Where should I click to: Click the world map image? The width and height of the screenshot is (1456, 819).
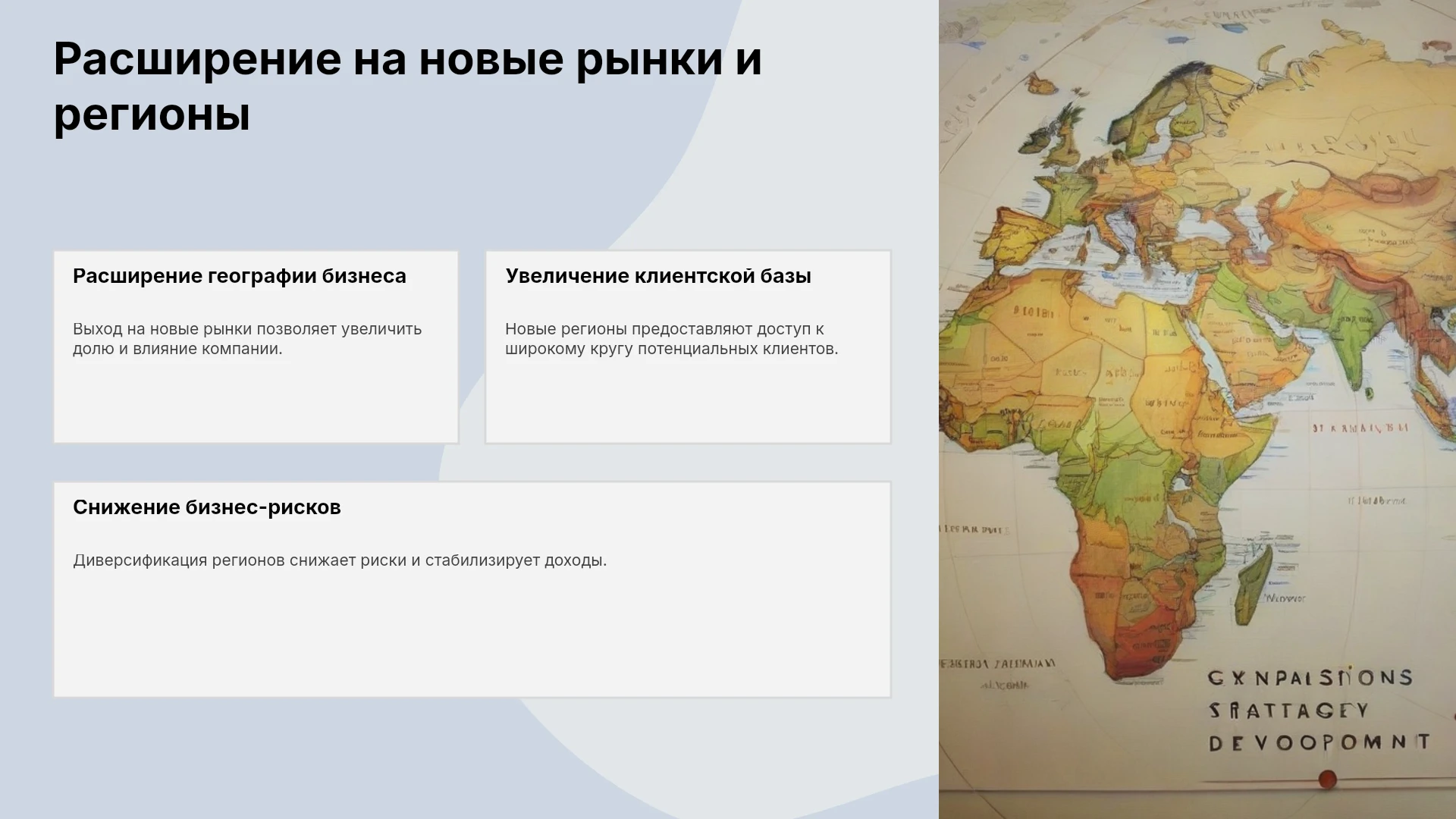1197,409
